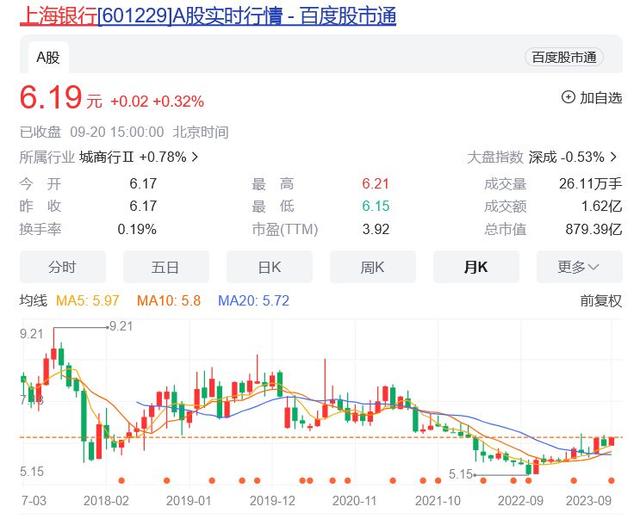Viewport: 640px width, 519px height.
Task: Expand the 城商行II industry chevron
Action: click(195, 157)
